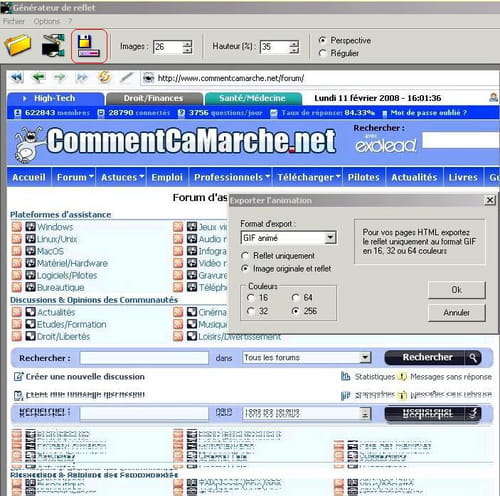The width and height of the screenshot is (500, 496).
Task: Select the Perspective radio option
Action: coord(322,40)
